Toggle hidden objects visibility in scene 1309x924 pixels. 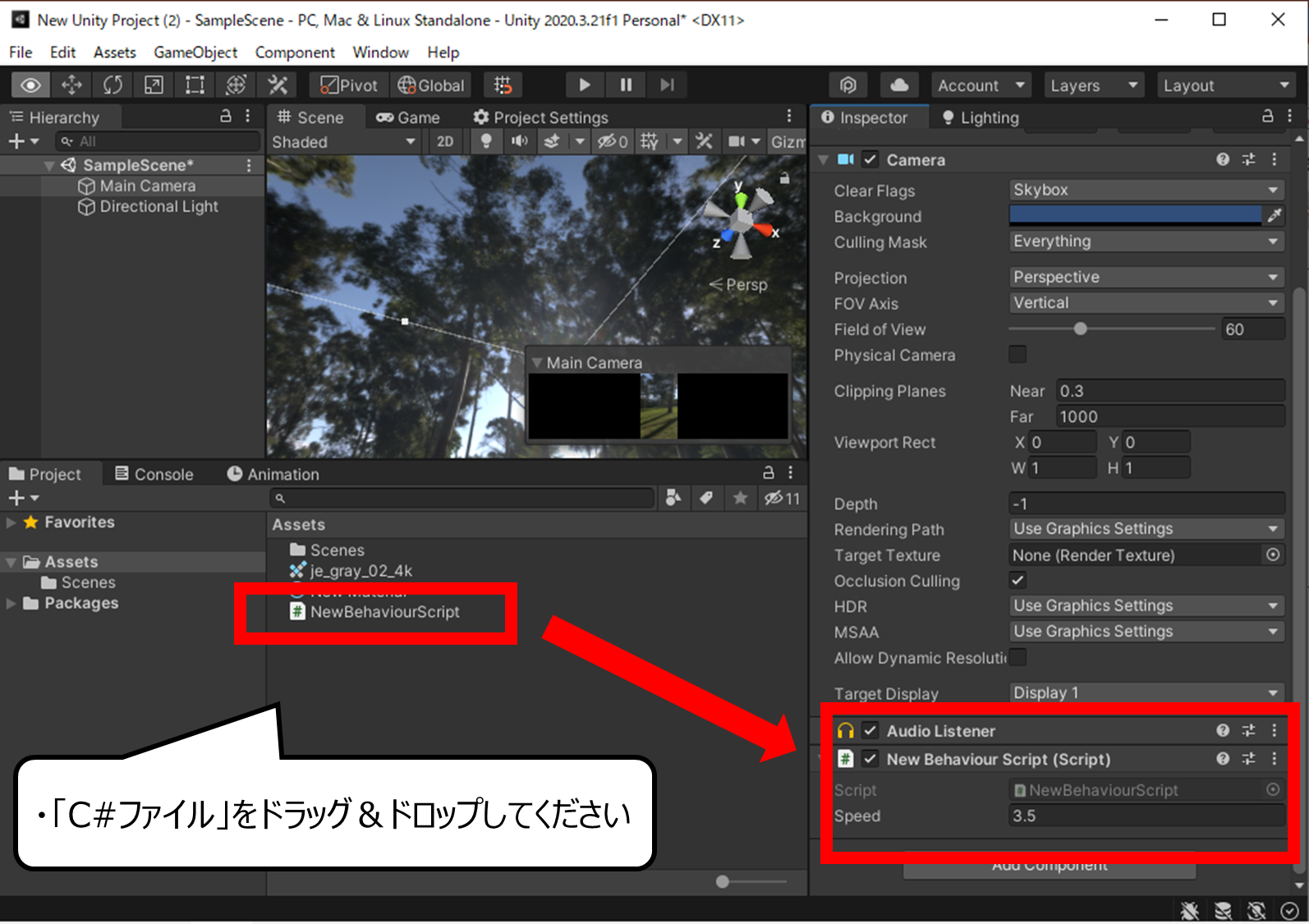(x=613, y=141)
